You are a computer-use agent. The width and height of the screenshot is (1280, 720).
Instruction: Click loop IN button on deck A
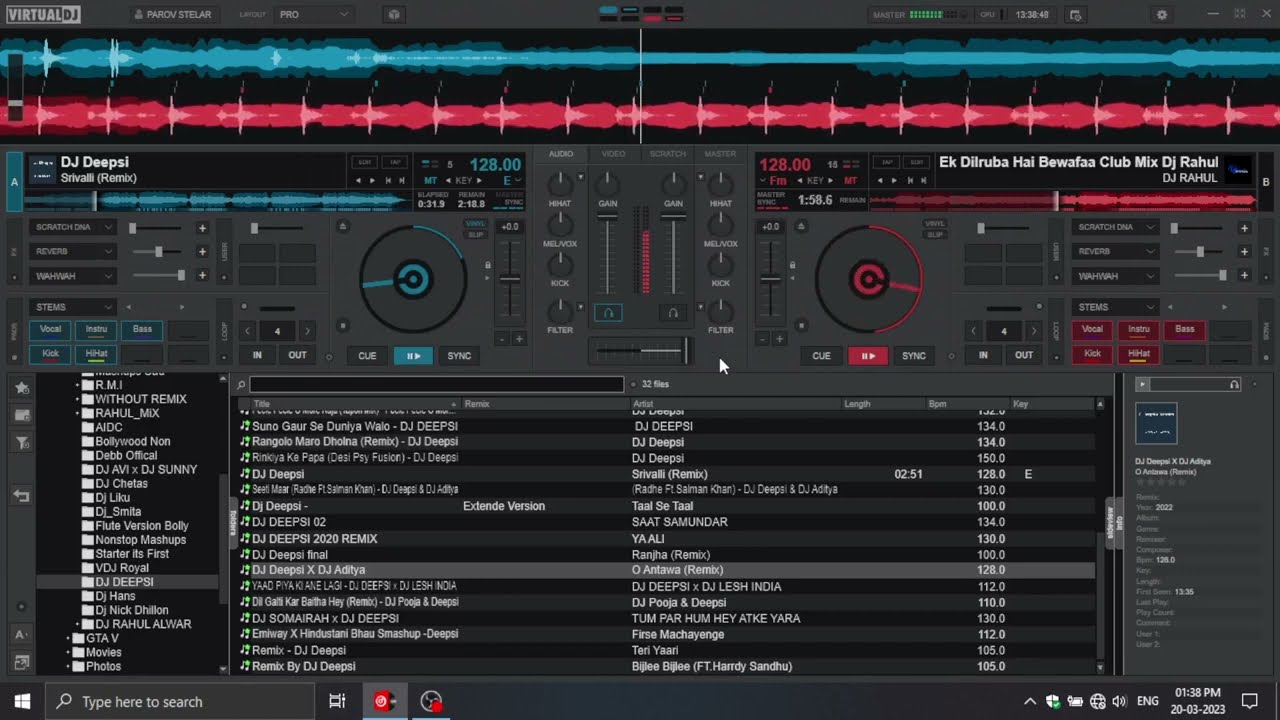(257, 355)
